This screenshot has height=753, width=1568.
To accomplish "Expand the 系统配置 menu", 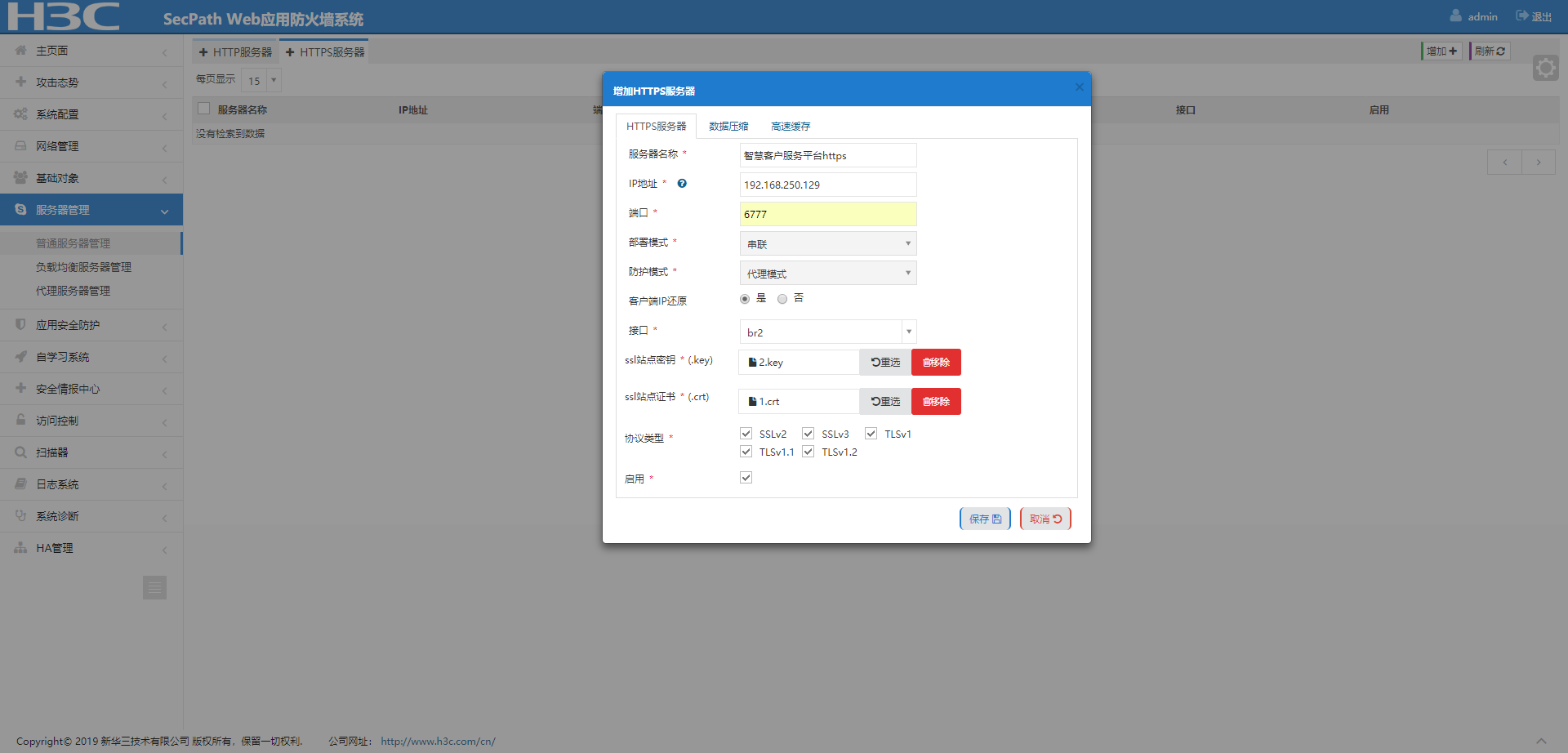I will (91, 114).
